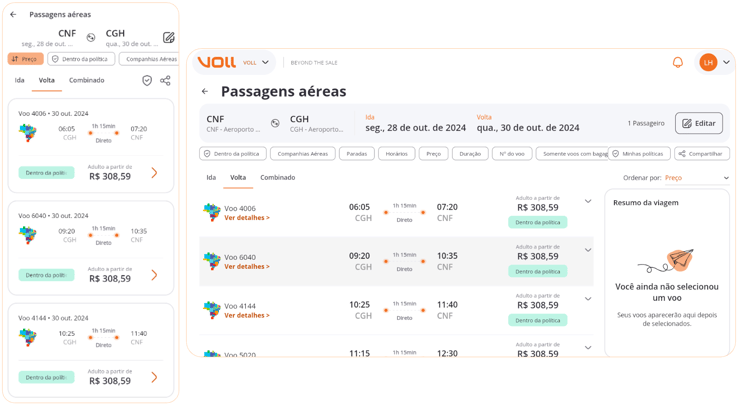The image size is (738, 405).
Task: Go back using the mobile header arrow
Action: [x=13, y=15]
